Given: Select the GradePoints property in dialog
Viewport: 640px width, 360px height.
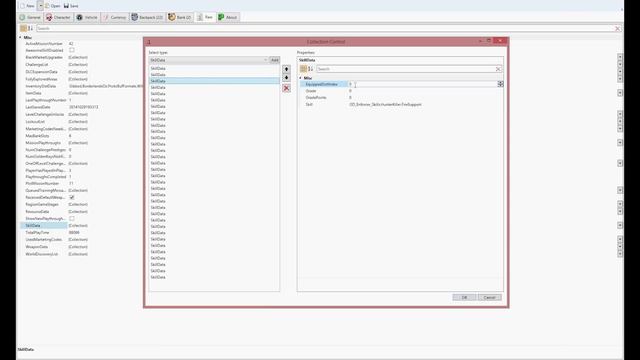Looking at the screenshot, I should click(x=316, y=98).
